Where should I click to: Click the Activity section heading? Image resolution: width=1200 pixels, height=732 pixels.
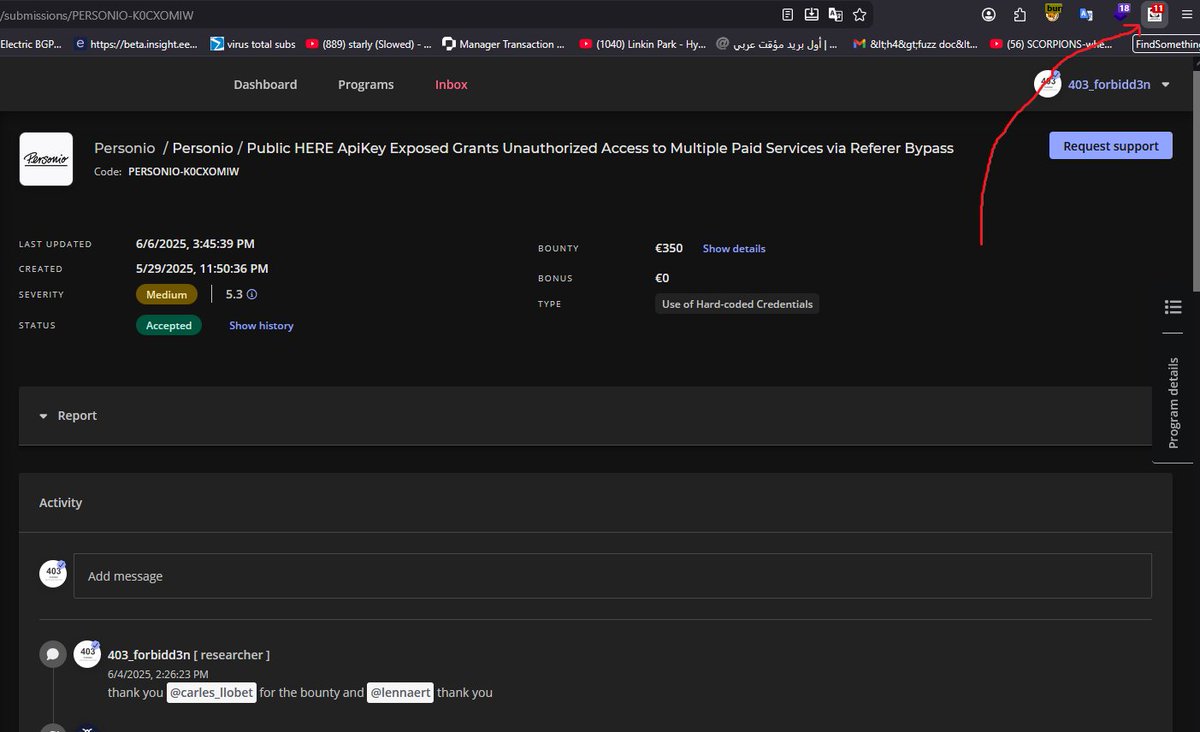[x=60, y=503]
